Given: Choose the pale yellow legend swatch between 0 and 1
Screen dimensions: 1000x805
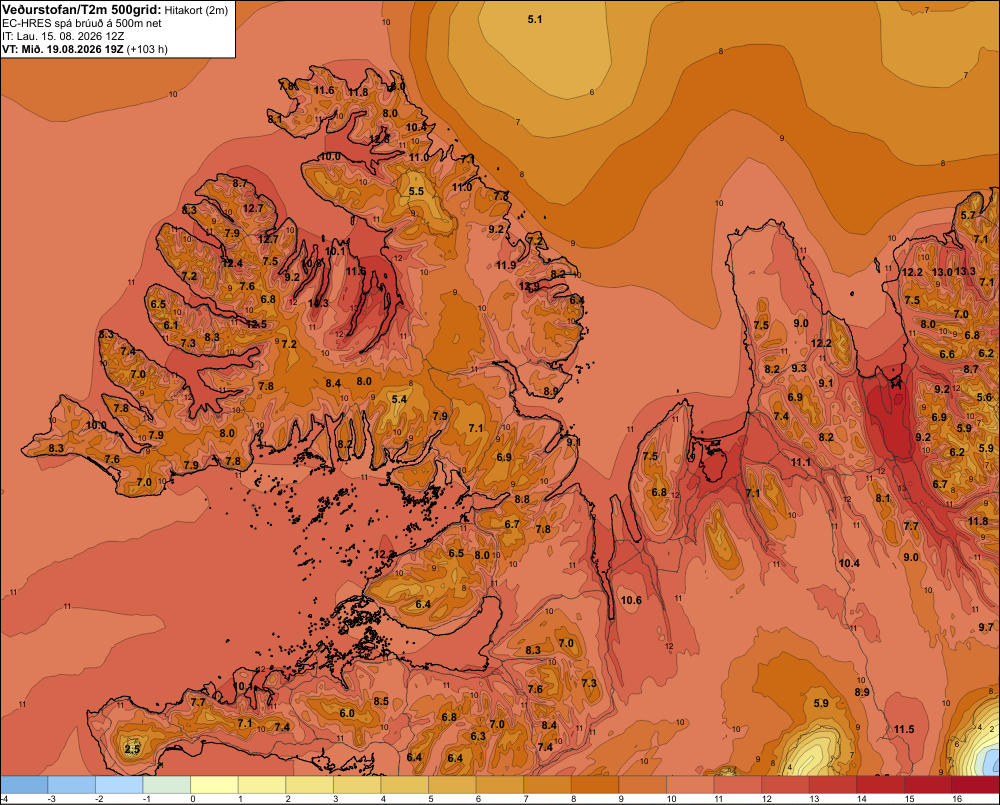Looking at the screenshot, I should [x=214, y=784].
